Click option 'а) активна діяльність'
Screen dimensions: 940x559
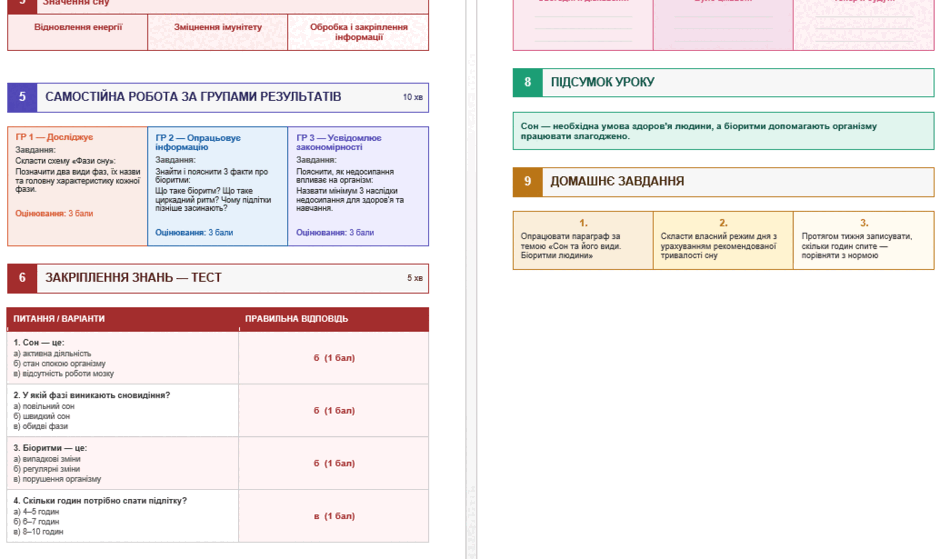pos(52,354)
